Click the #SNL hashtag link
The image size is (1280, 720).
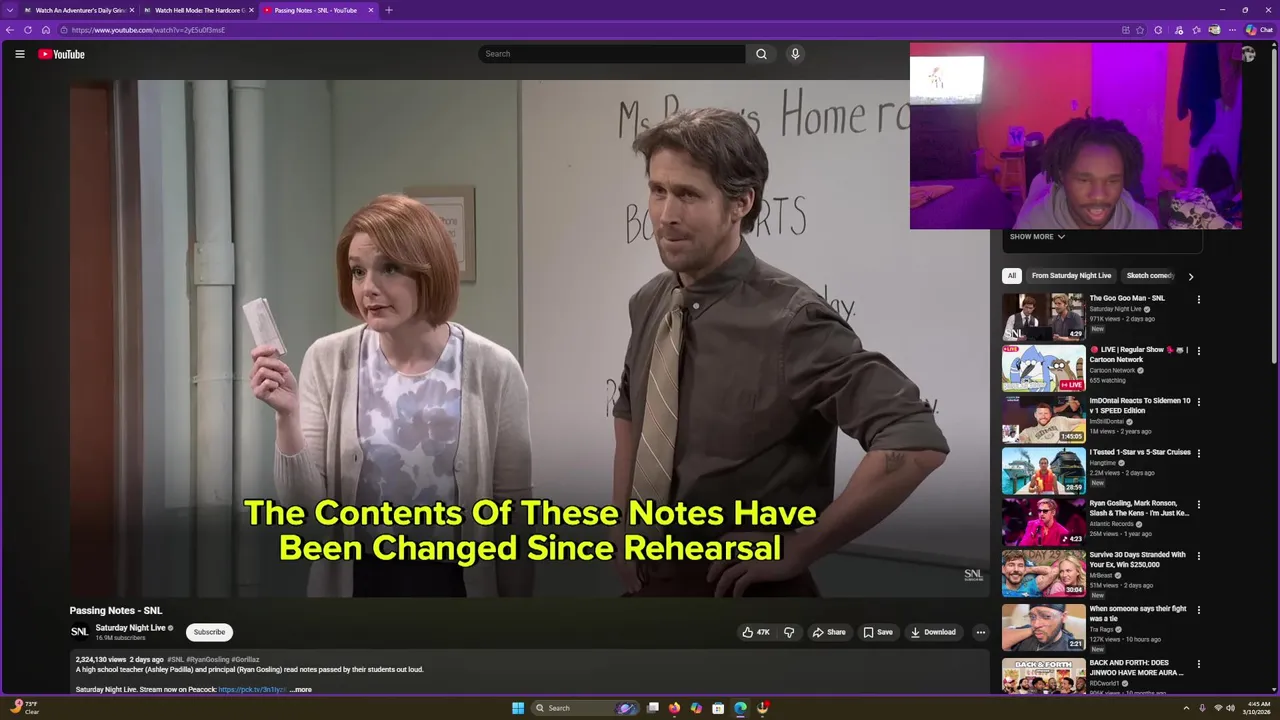175,660
